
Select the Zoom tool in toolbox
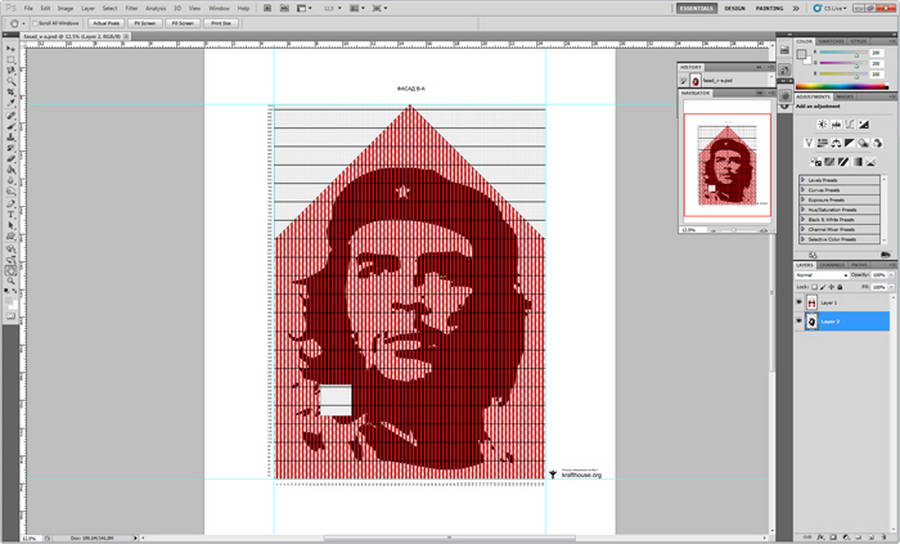(11, 280)
